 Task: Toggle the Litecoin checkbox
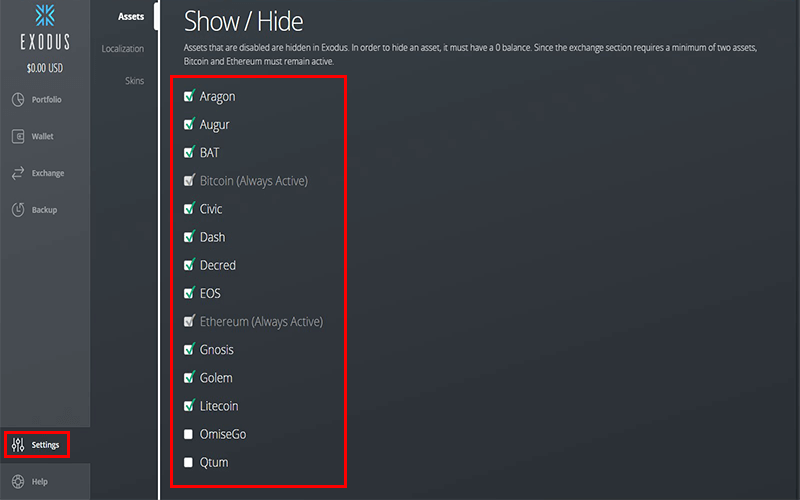[189, 406]
